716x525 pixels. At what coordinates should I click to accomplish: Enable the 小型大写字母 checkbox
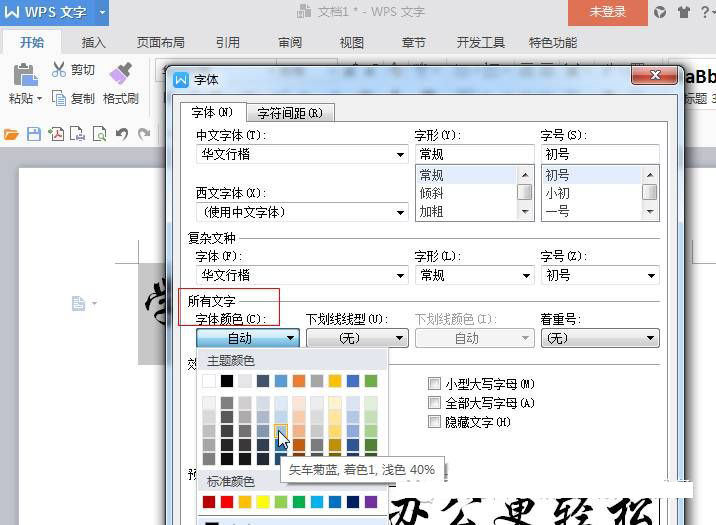tap(434, 383)
